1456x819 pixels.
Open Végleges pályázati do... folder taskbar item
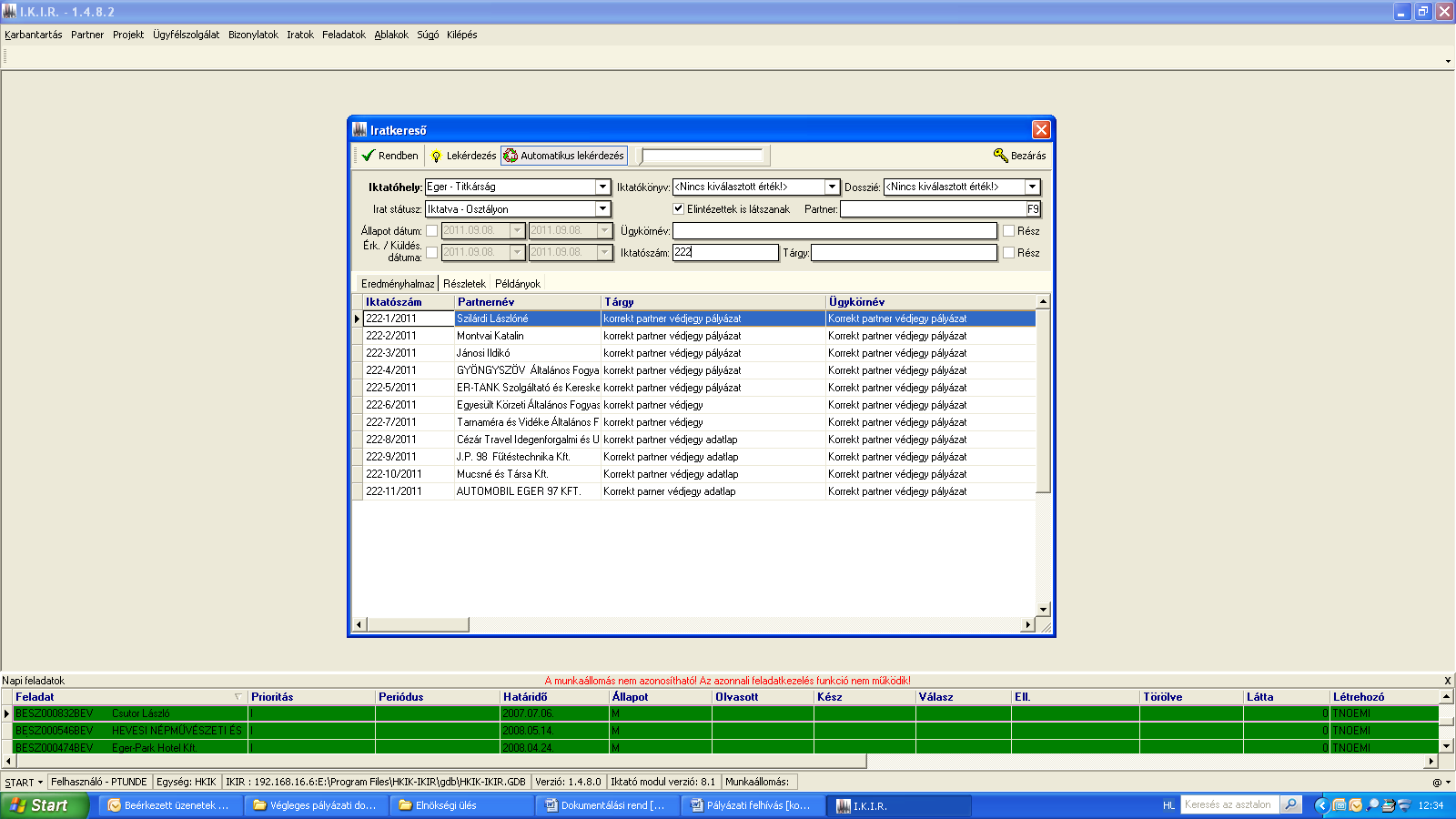click(315, 805)
